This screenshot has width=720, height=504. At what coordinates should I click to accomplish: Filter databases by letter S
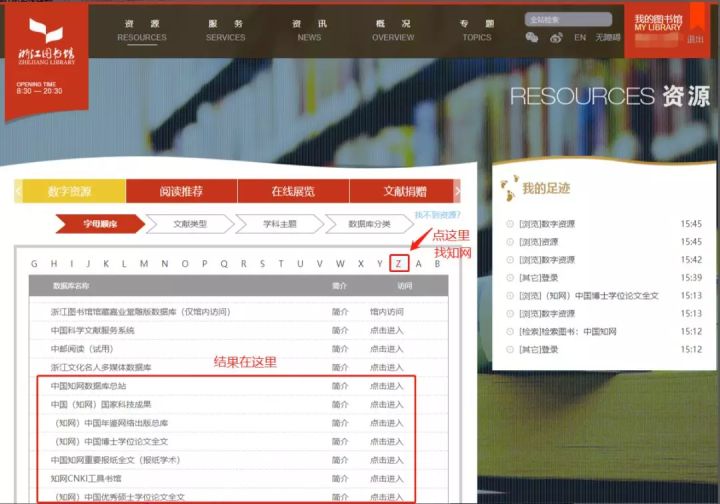(x=262, y=264)
